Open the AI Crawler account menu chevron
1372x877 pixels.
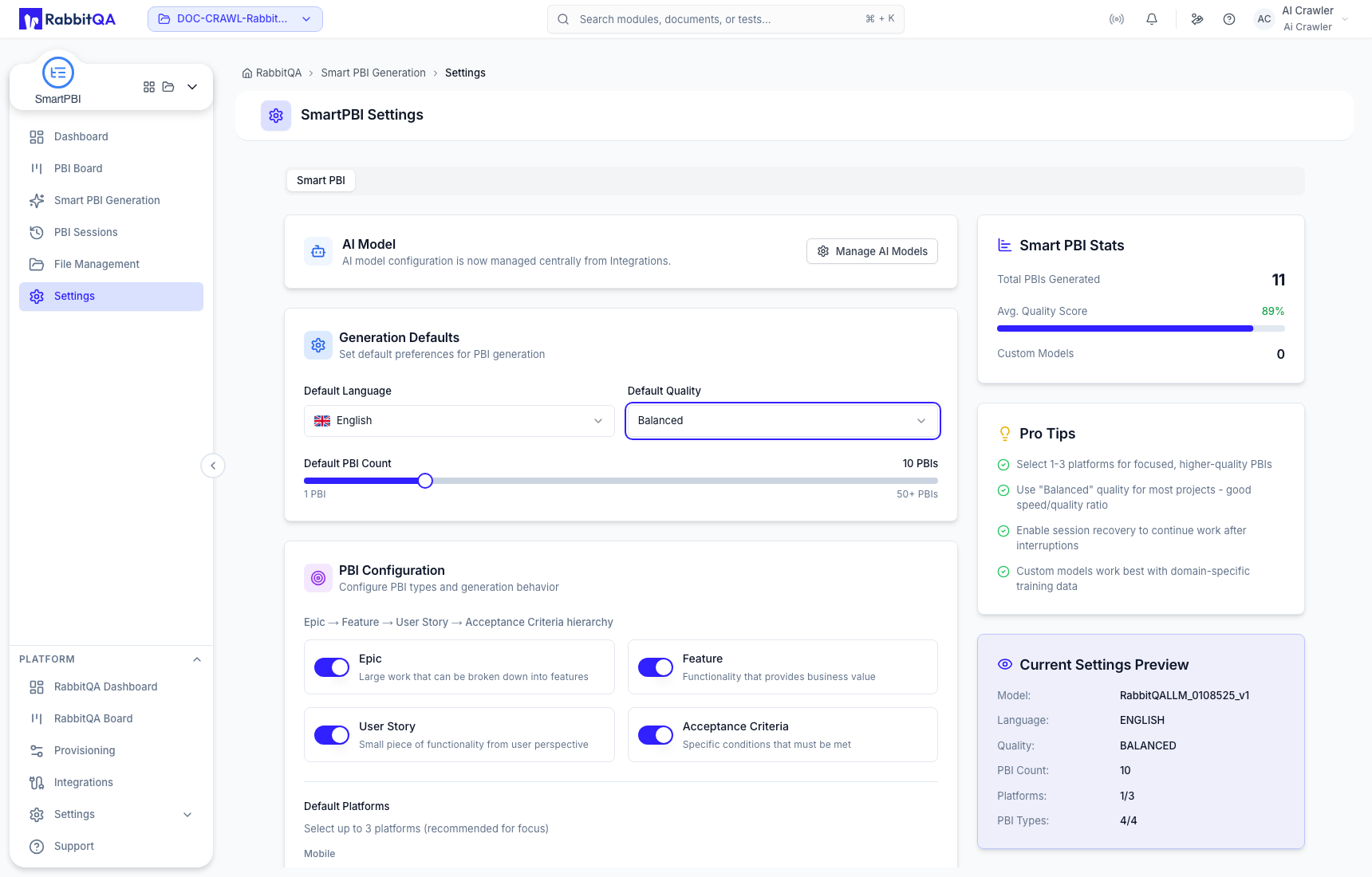(x=1345, y=19)
